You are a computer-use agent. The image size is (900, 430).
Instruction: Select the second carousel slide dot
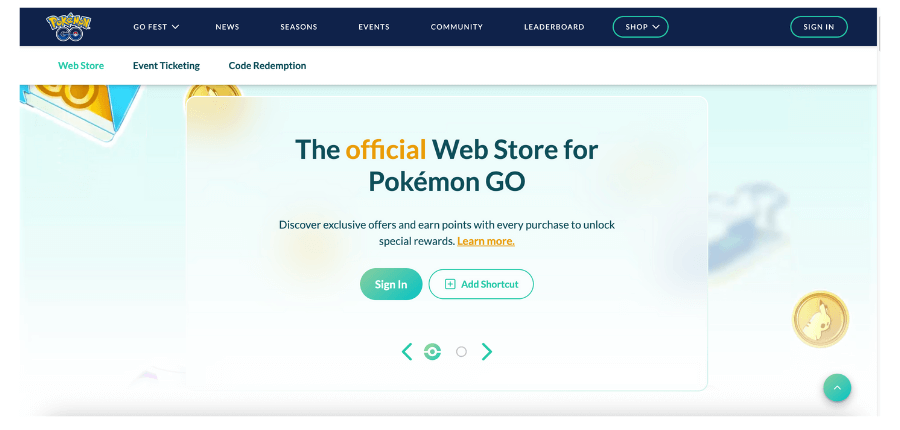pyautogui.click(x=461, y=351)
